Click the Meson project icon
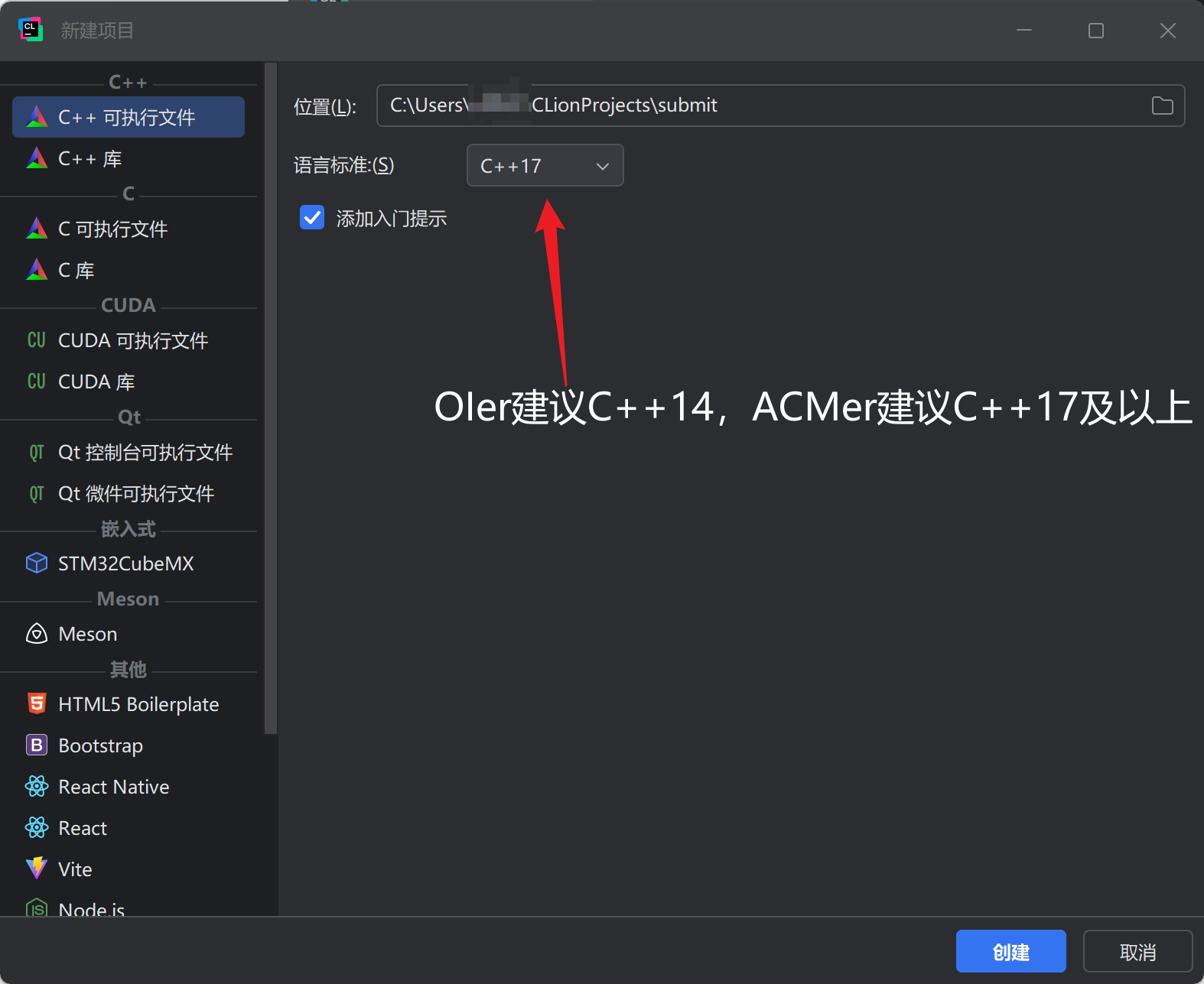 coord(37,634)
